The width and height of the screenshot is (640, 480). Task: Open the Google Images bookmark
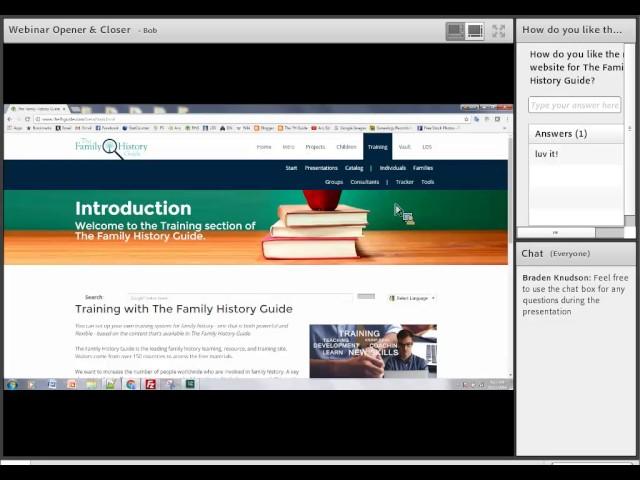click(x=350, y=128)
